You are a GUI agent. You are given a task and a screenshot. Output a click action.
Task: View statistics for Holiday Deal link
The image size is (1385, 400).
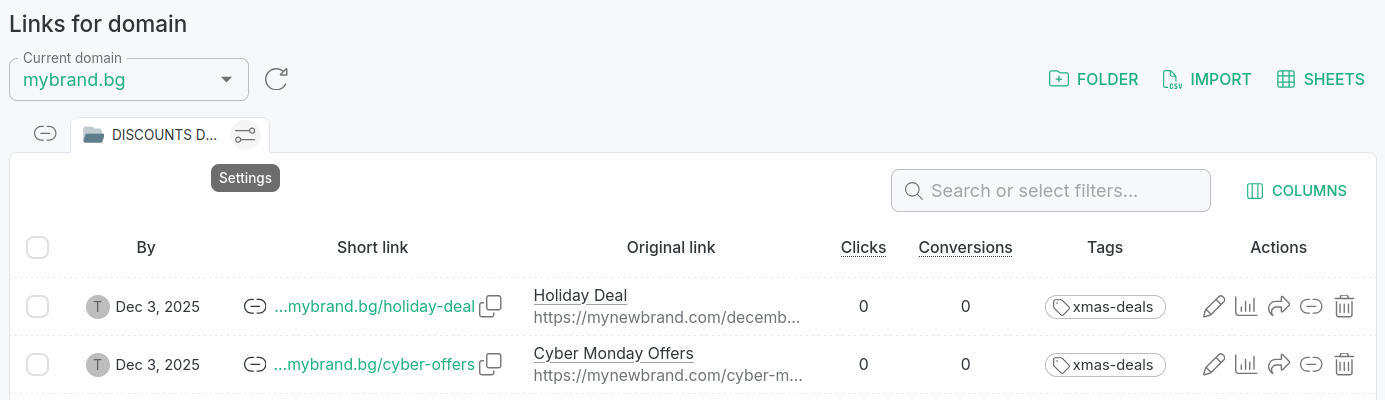pos(1245,307)
